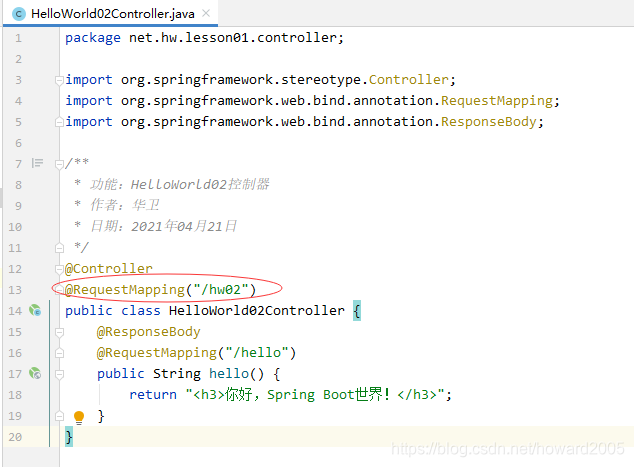
Task: Click the "/hello" string literal on line 16
Action: click(x=257, y=353)
